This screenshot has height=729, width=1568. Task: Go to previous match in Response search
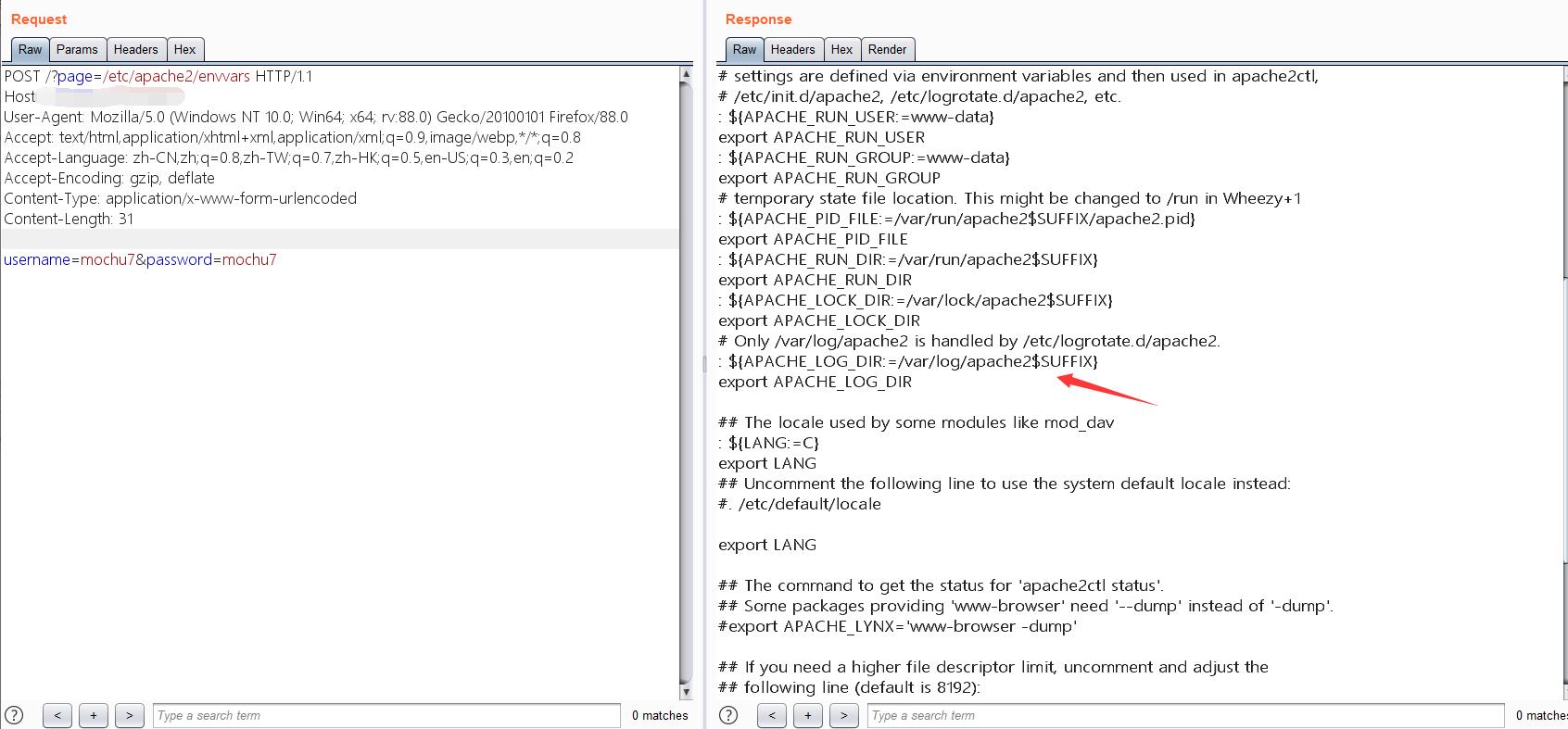point(772,715)
